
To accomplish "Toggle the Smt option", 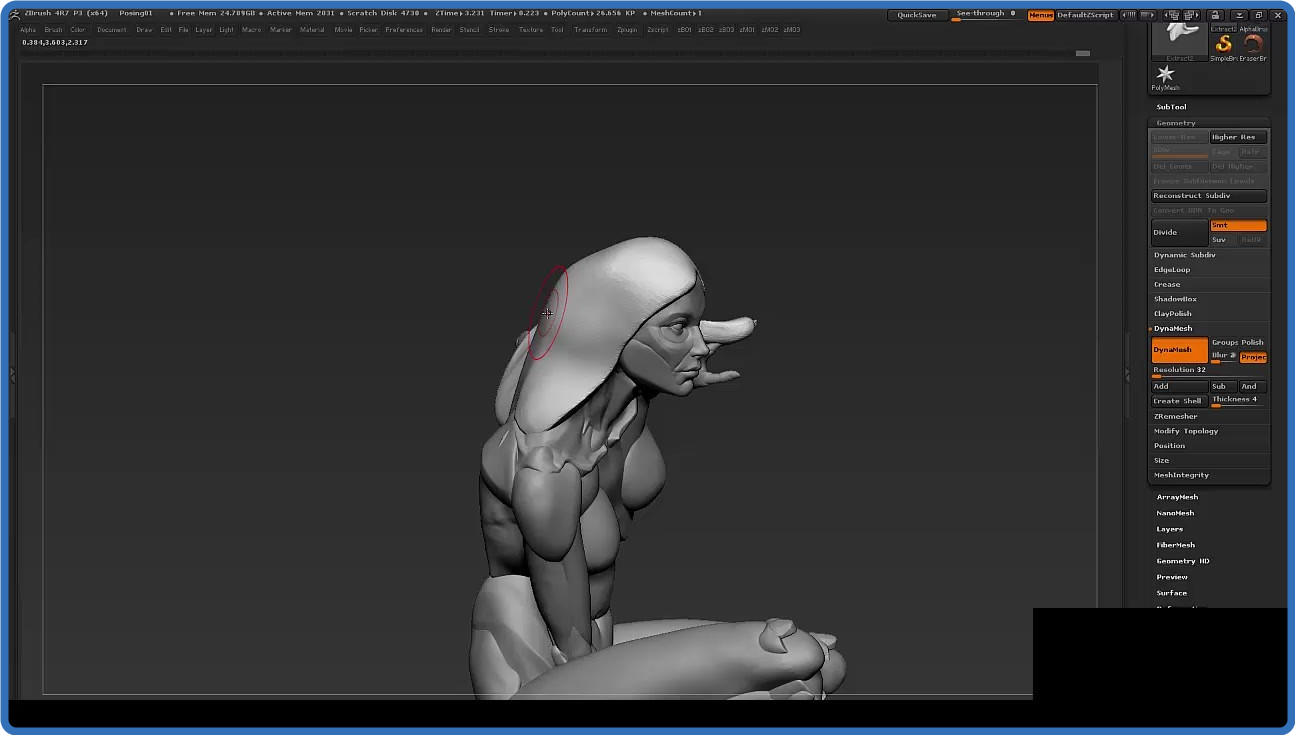I will click(x=1238, y=225).
